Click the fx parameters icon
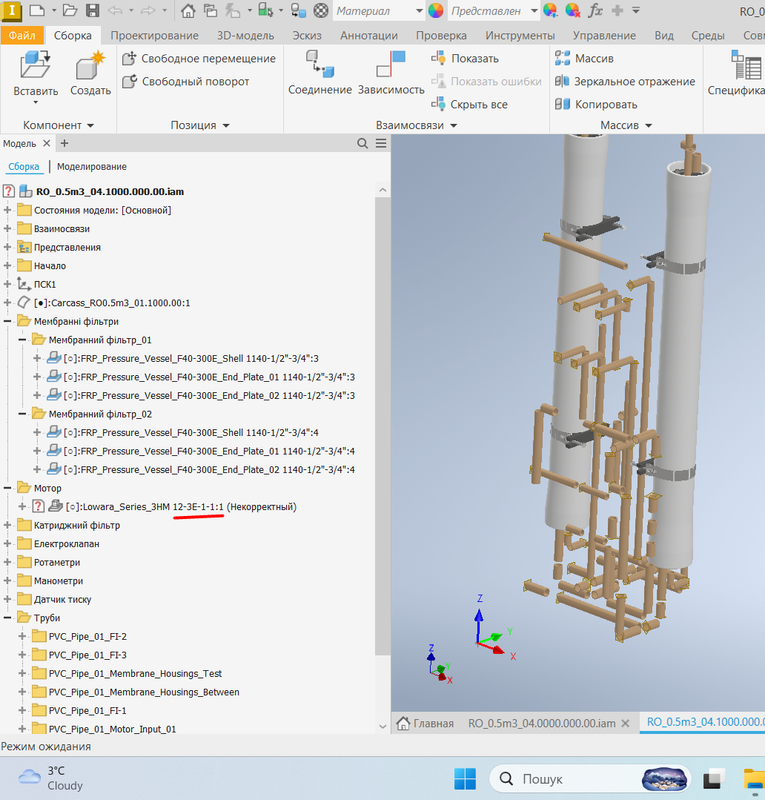The image size is (765, 800). (x=595, y=10)
